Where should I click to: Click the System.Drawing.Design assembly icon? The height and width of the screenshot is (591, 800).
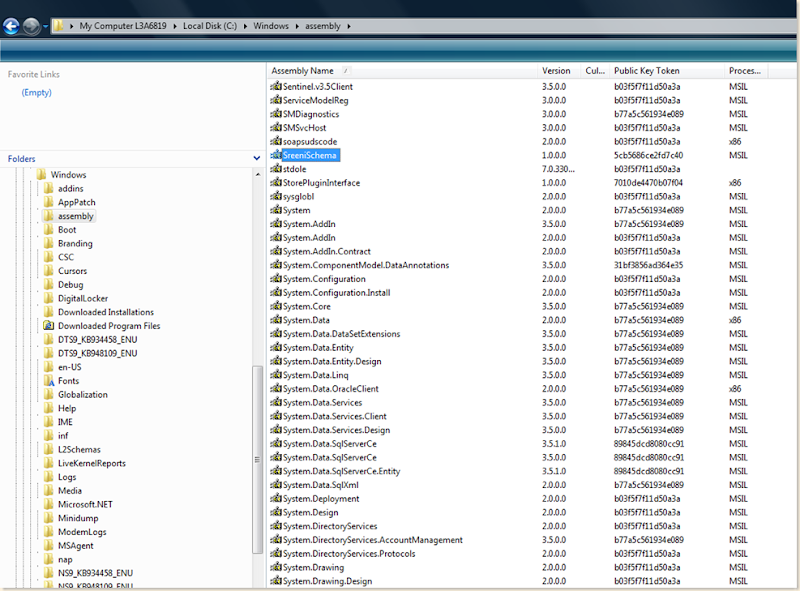pos(276,581)
